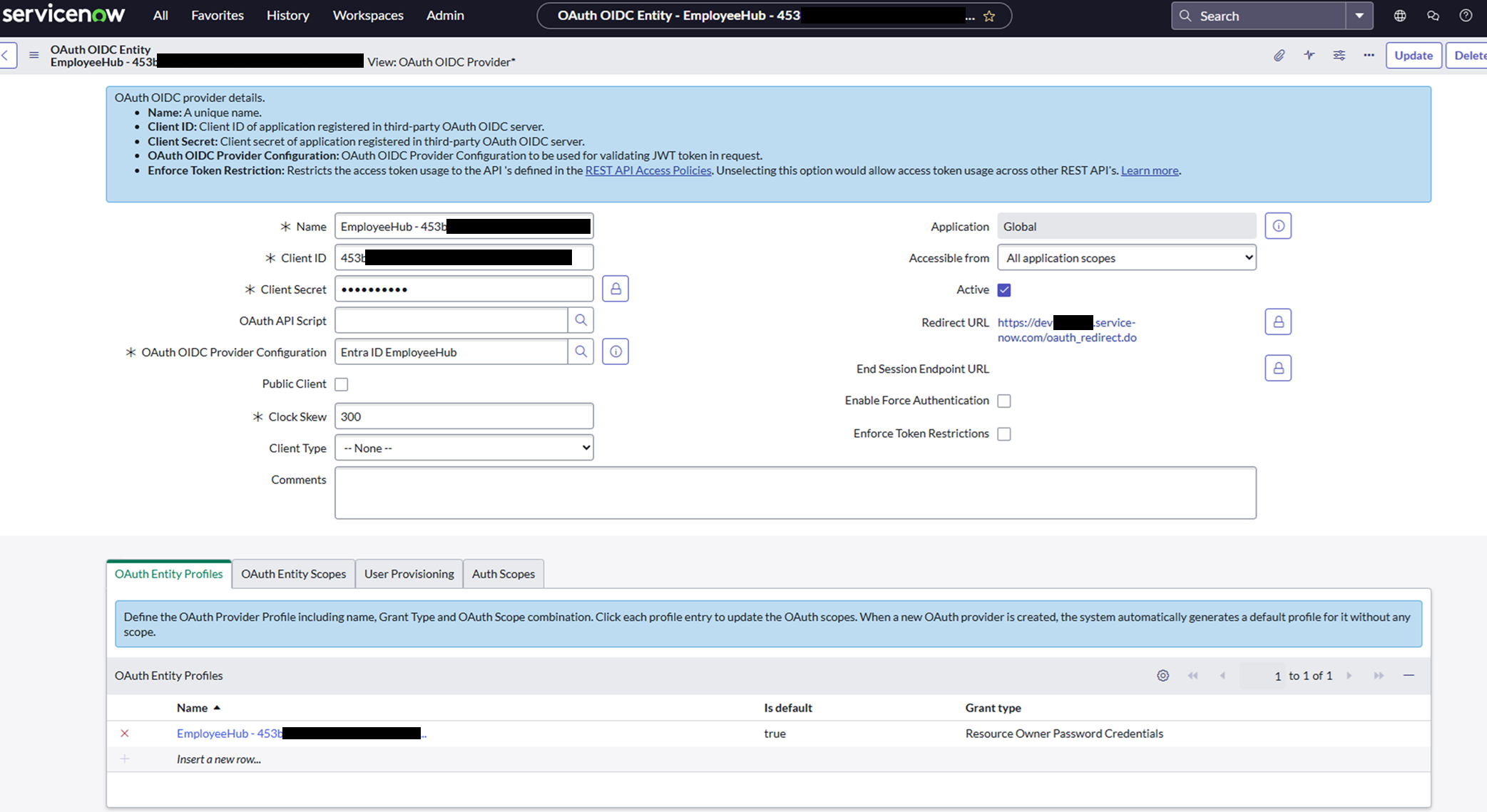Enable the Public Client checkbox
This screenshot has width=1487, height=812.
point(341,384)
